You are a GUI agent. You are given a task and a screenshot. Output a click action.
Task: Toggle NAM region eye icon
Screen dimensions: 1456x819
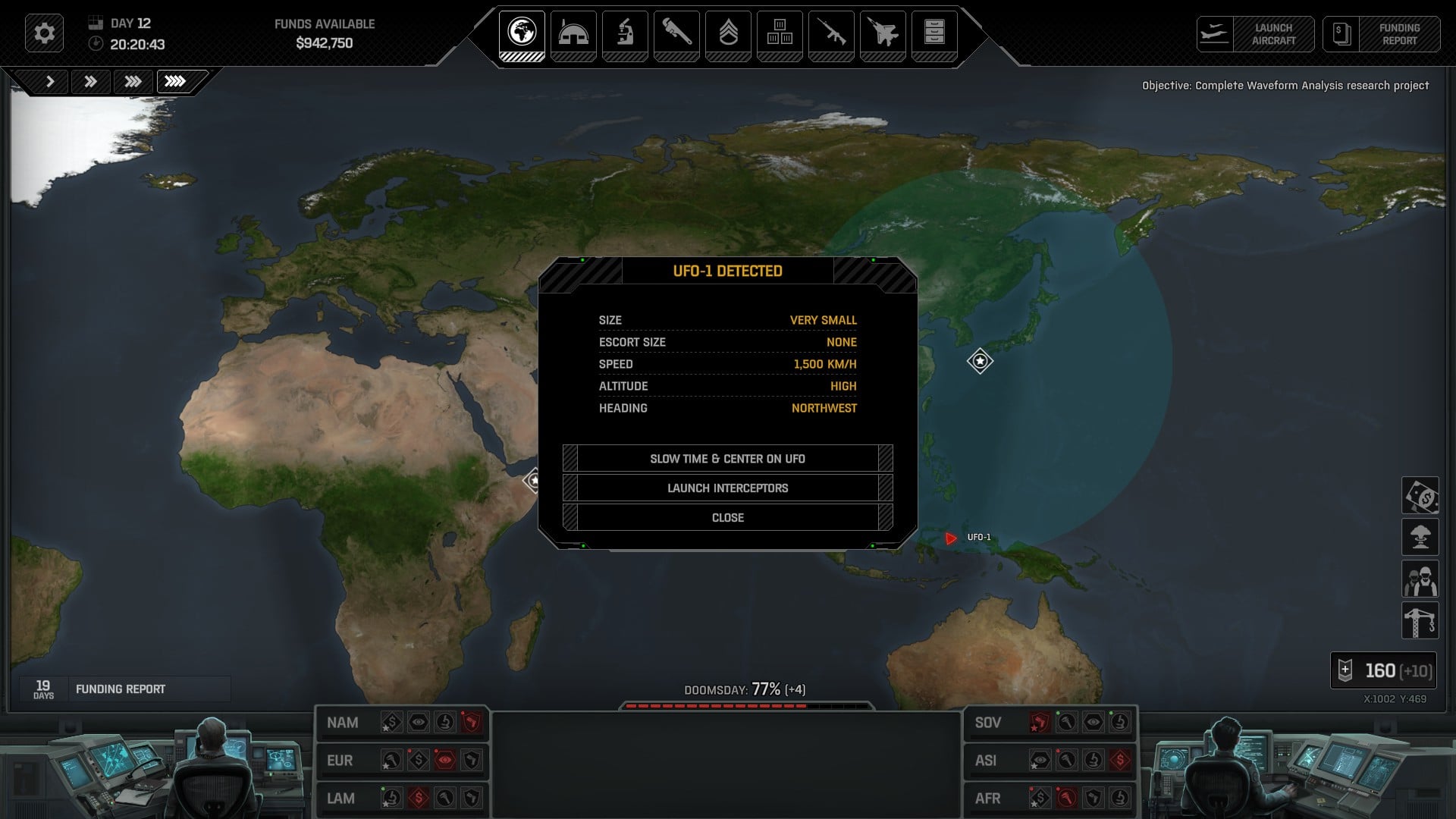[x=418, y=723]
